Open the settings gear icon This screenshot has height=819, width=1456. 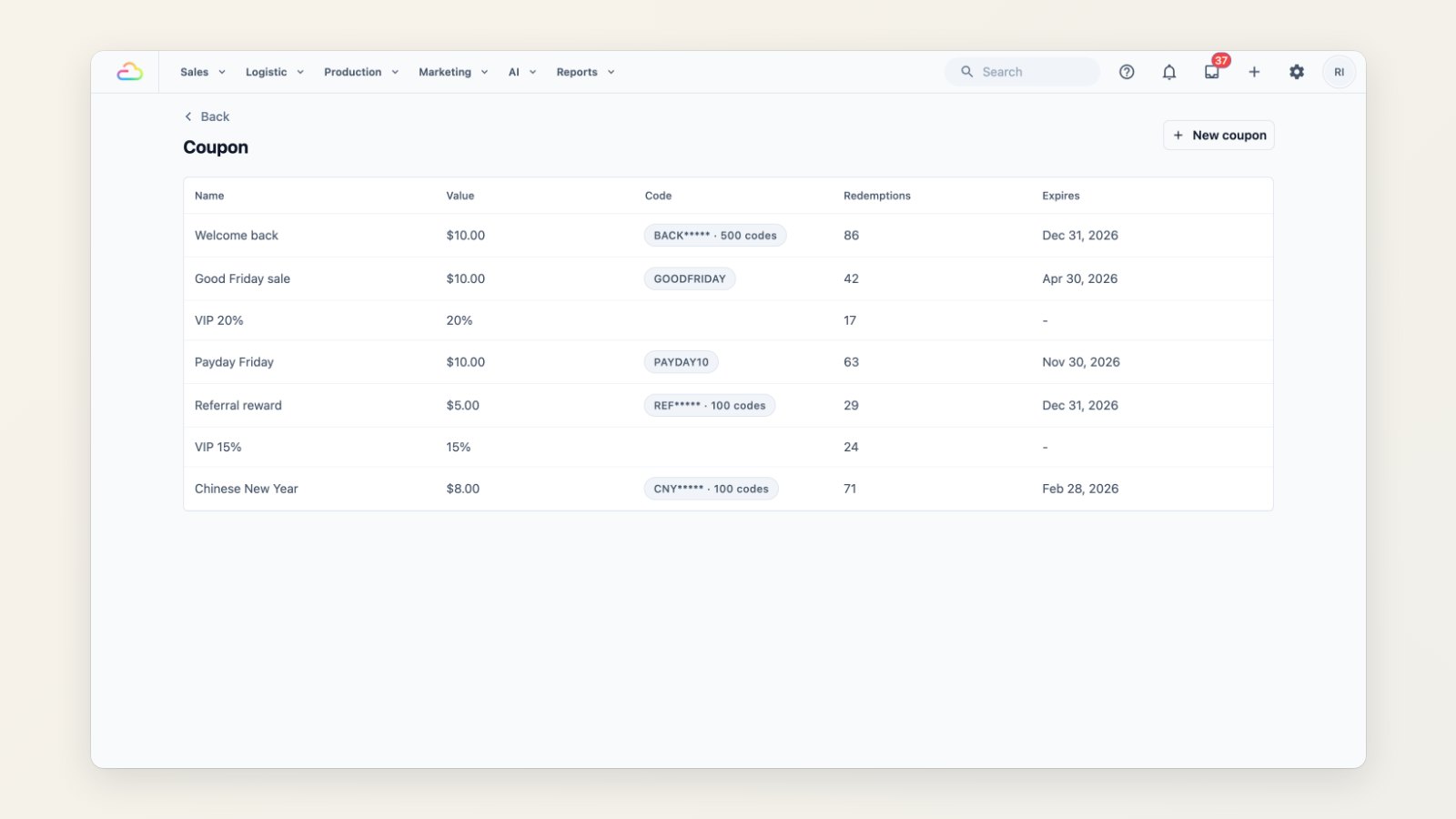1297,72
